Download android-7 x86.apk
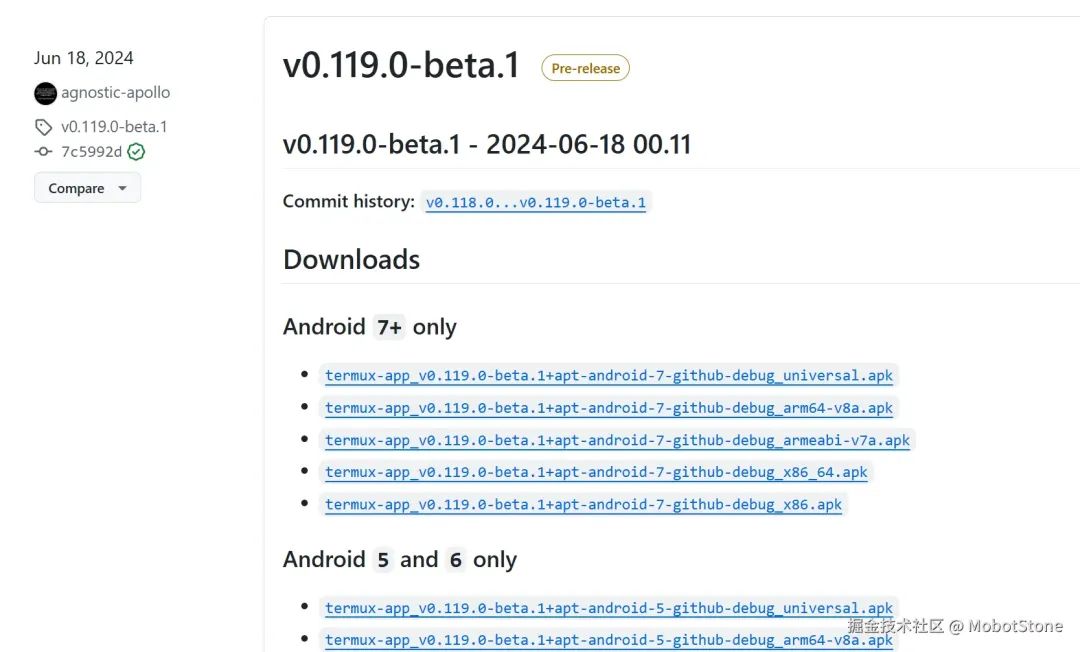The height and width of the screenshot is (652, 1080). pos(583,505)
